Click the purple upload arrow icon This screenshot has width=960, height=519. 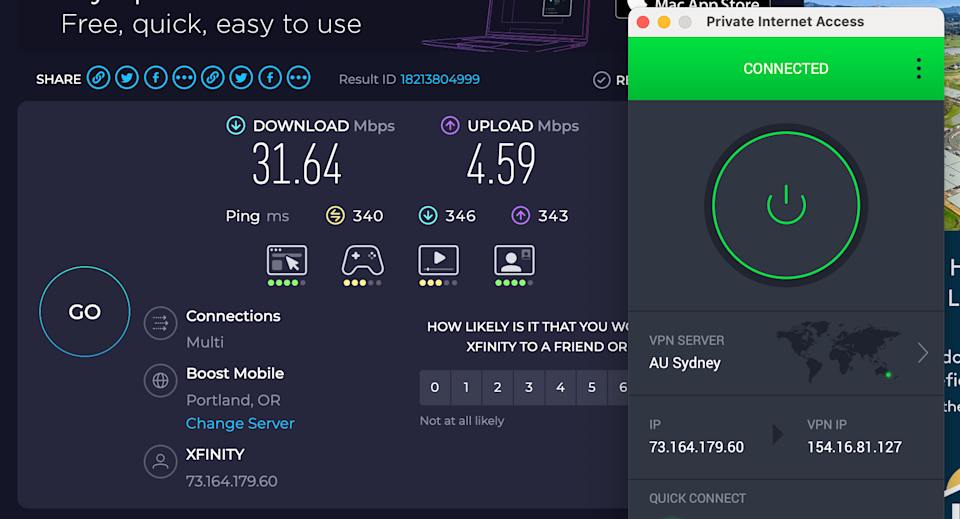pos(450,126)
